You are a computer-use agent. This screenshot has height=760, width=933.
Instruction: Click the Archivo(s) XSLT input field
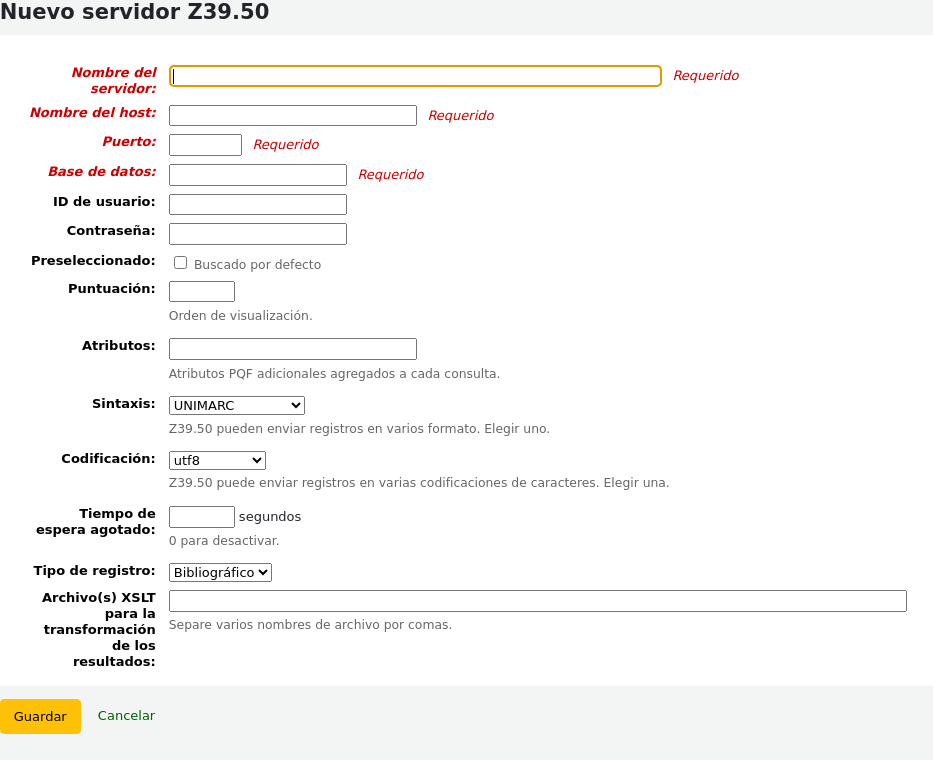point(537,600)
